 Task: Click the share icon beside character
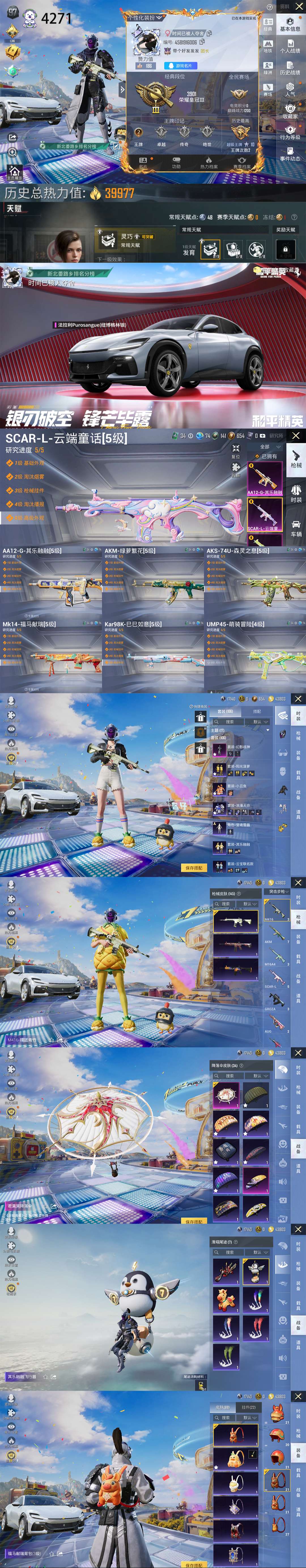(x=12, y=138)
